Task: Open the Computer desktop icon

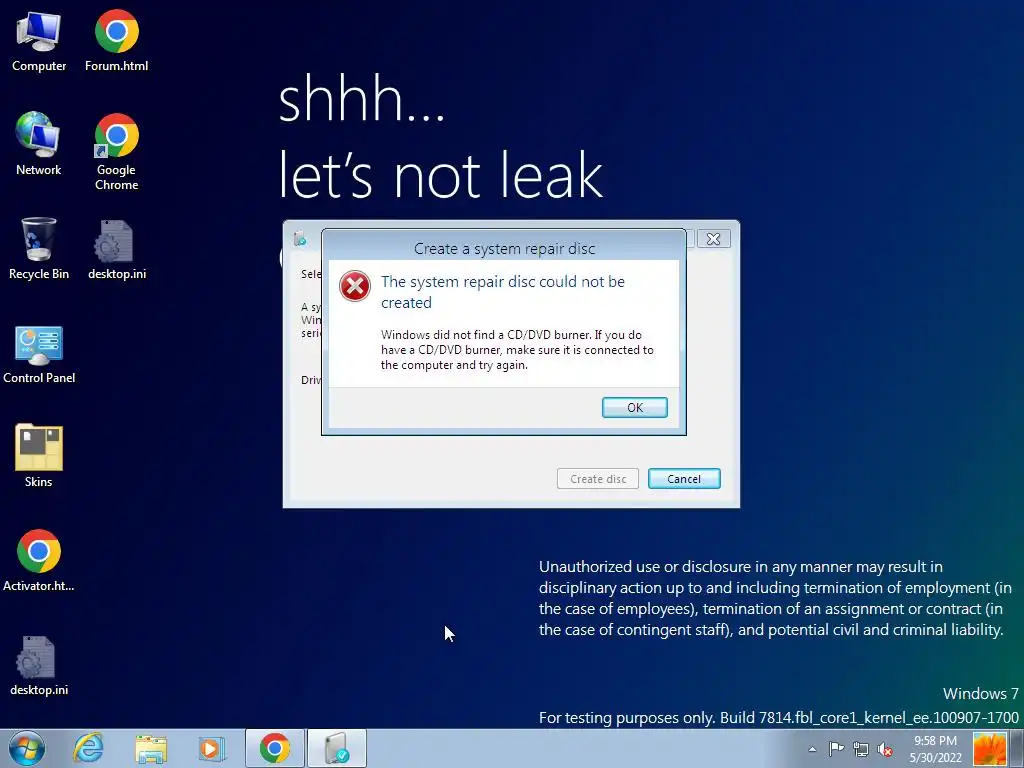Action: point(39,40)
